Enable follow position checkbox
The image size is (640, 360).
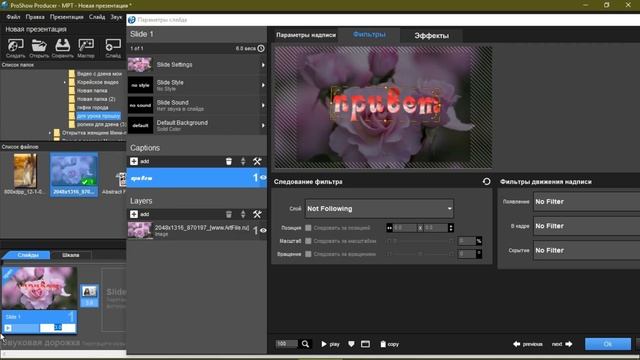coord(308,228)
